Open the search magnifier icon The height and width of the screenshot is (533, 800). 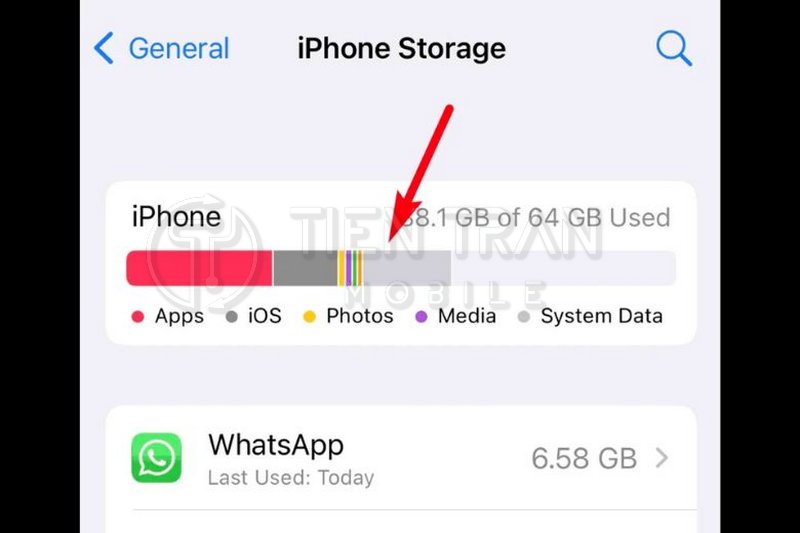pyautogui.click(x=673, y=49)
